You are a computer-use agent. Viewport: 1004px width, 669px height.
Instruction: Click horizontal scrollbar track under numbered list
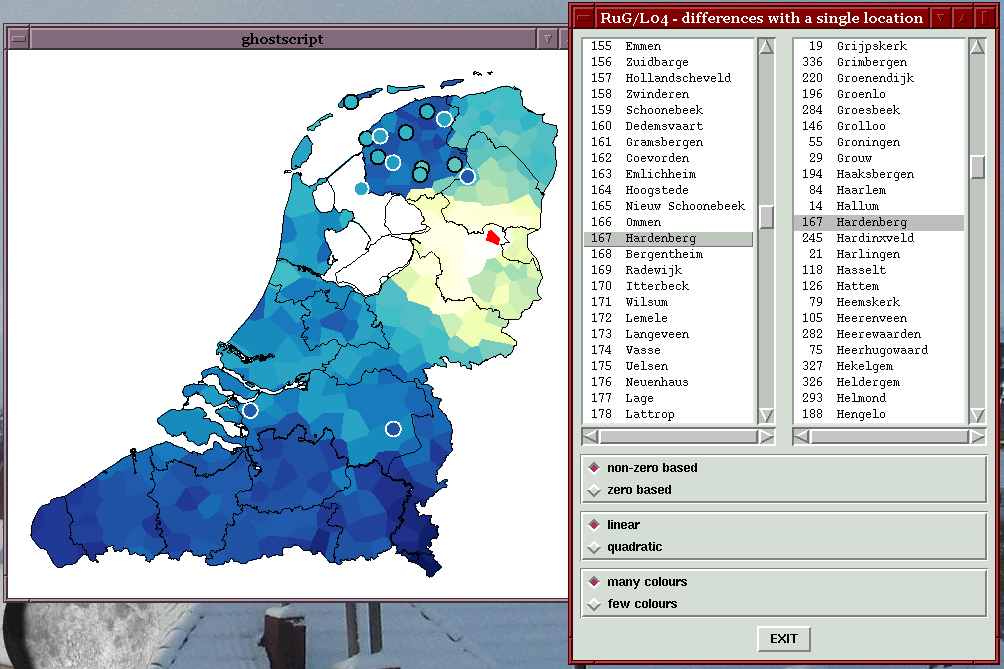(678, 437)
